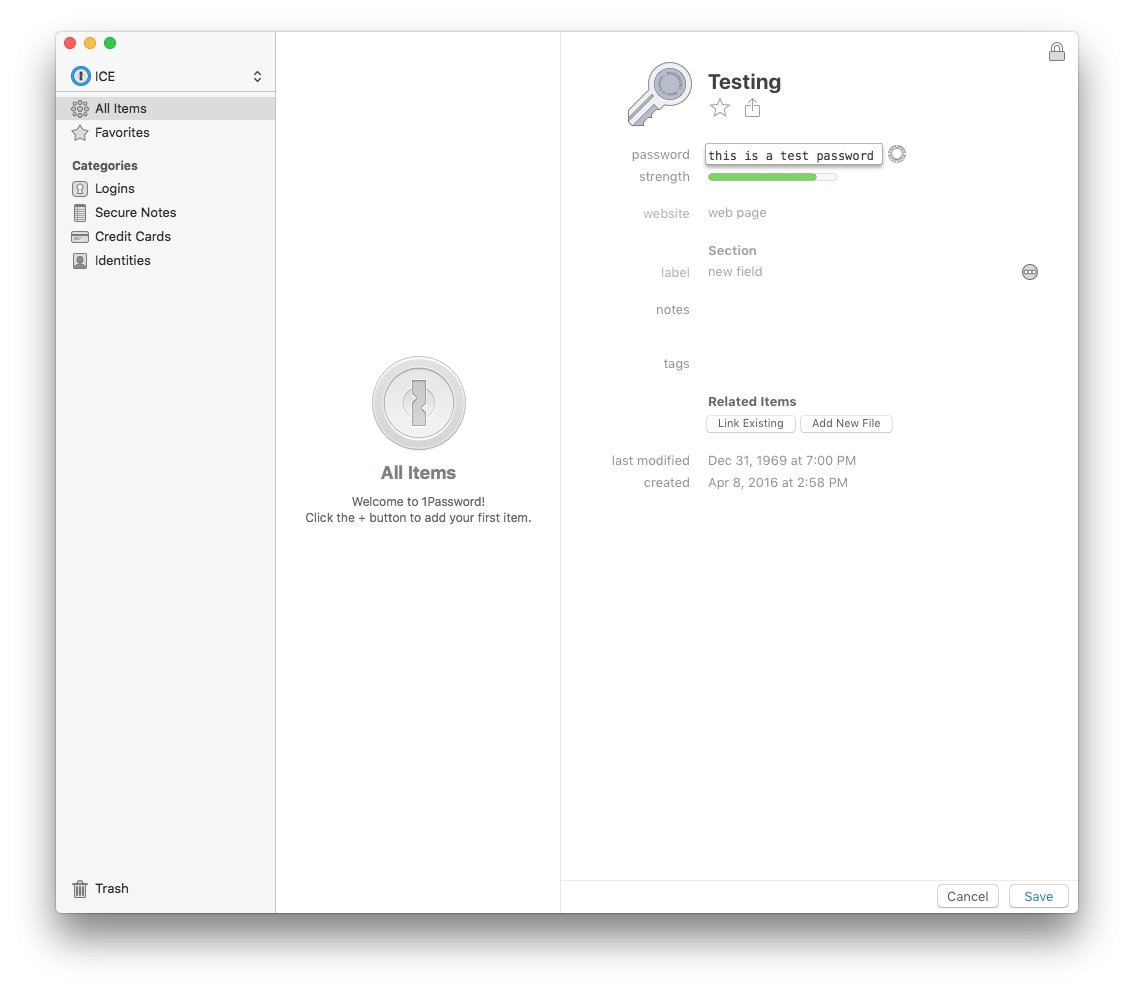Click the Categories heading
The image size is (1134, 993).
point(105,166)
